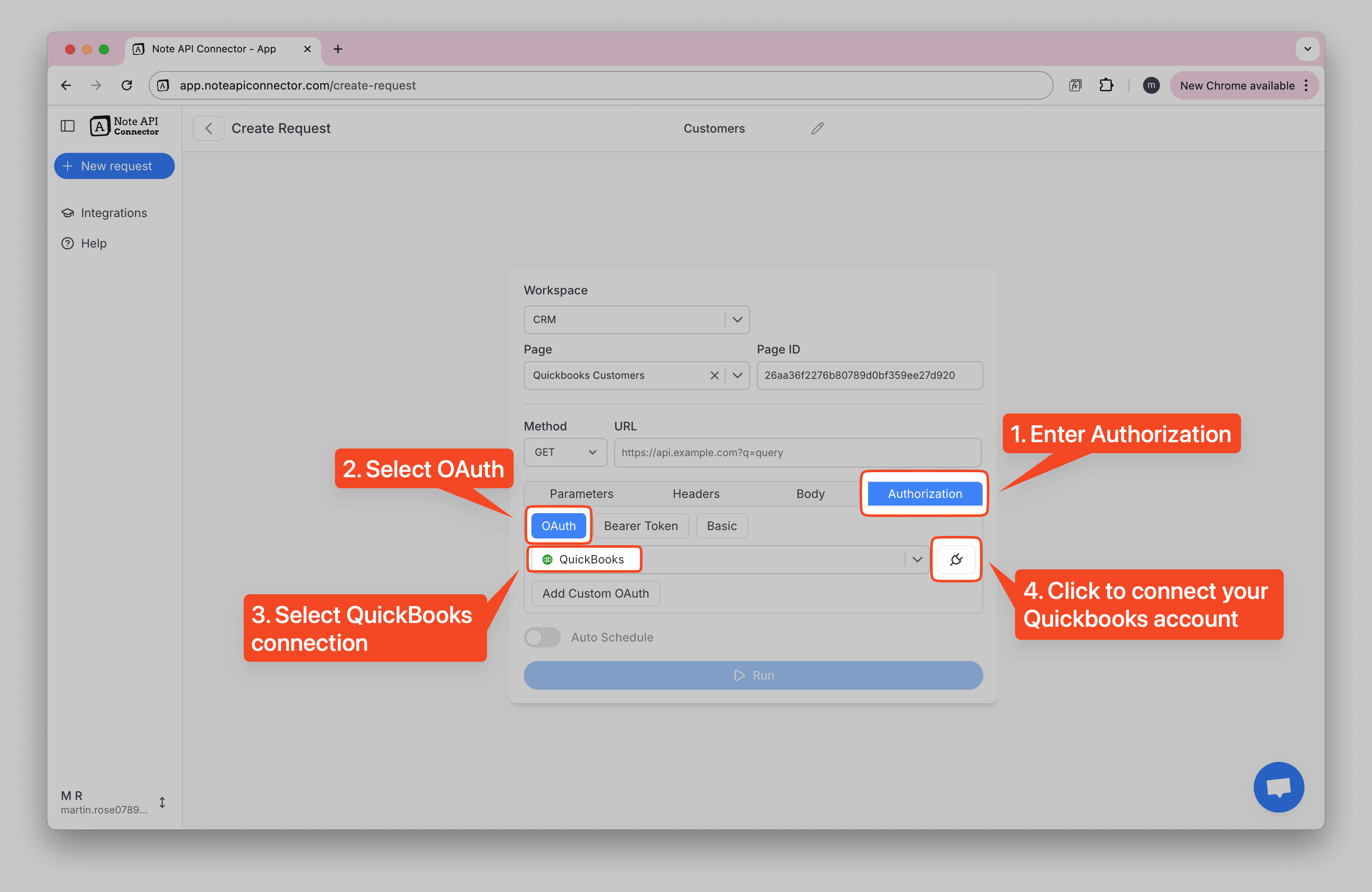The height and width of the screenshot is (892, 1372).
Task: Go back using the Create Request chevron
Action: (x=209, y=128)
